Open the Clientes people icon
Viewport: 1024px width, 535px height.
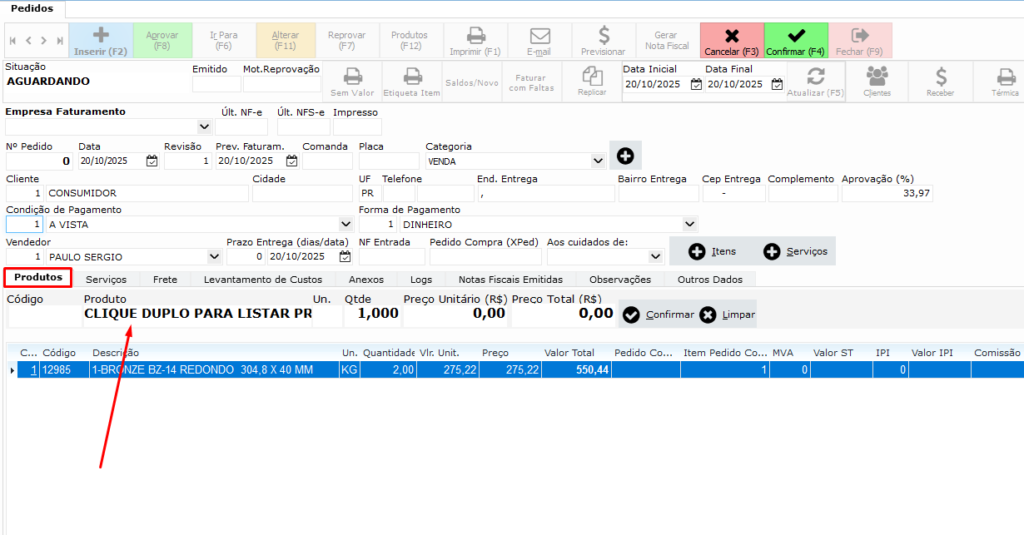click(x=877, y=77)
